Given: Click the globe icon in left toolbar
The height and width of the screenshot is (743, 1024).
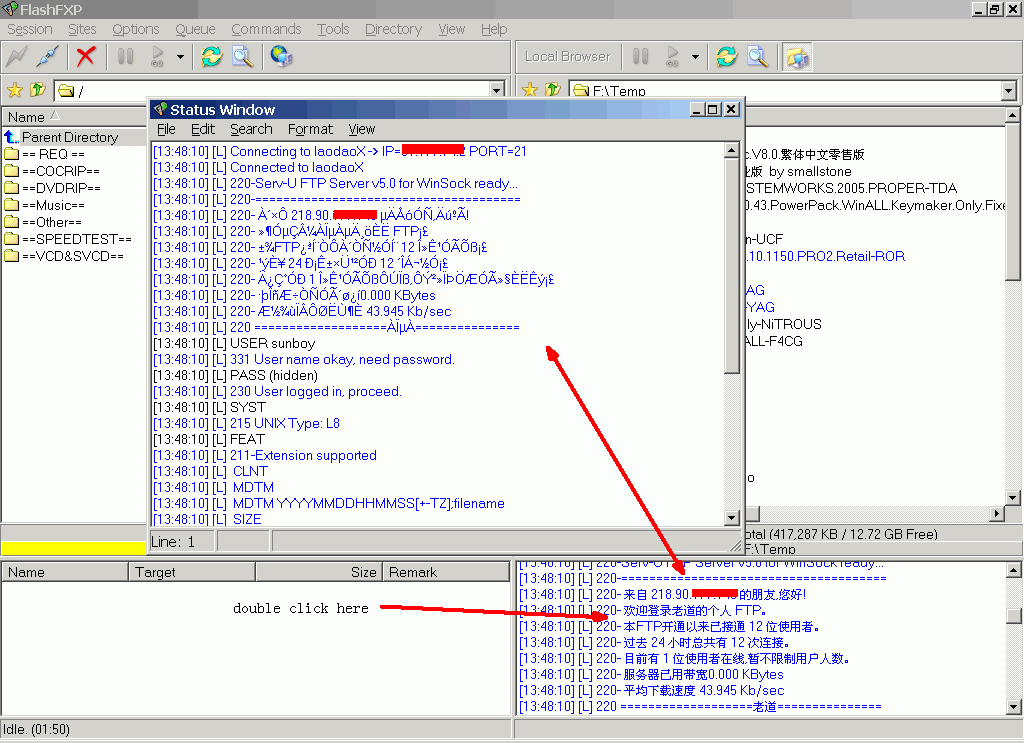Looking at the screenshot, I should click(281, 57).
